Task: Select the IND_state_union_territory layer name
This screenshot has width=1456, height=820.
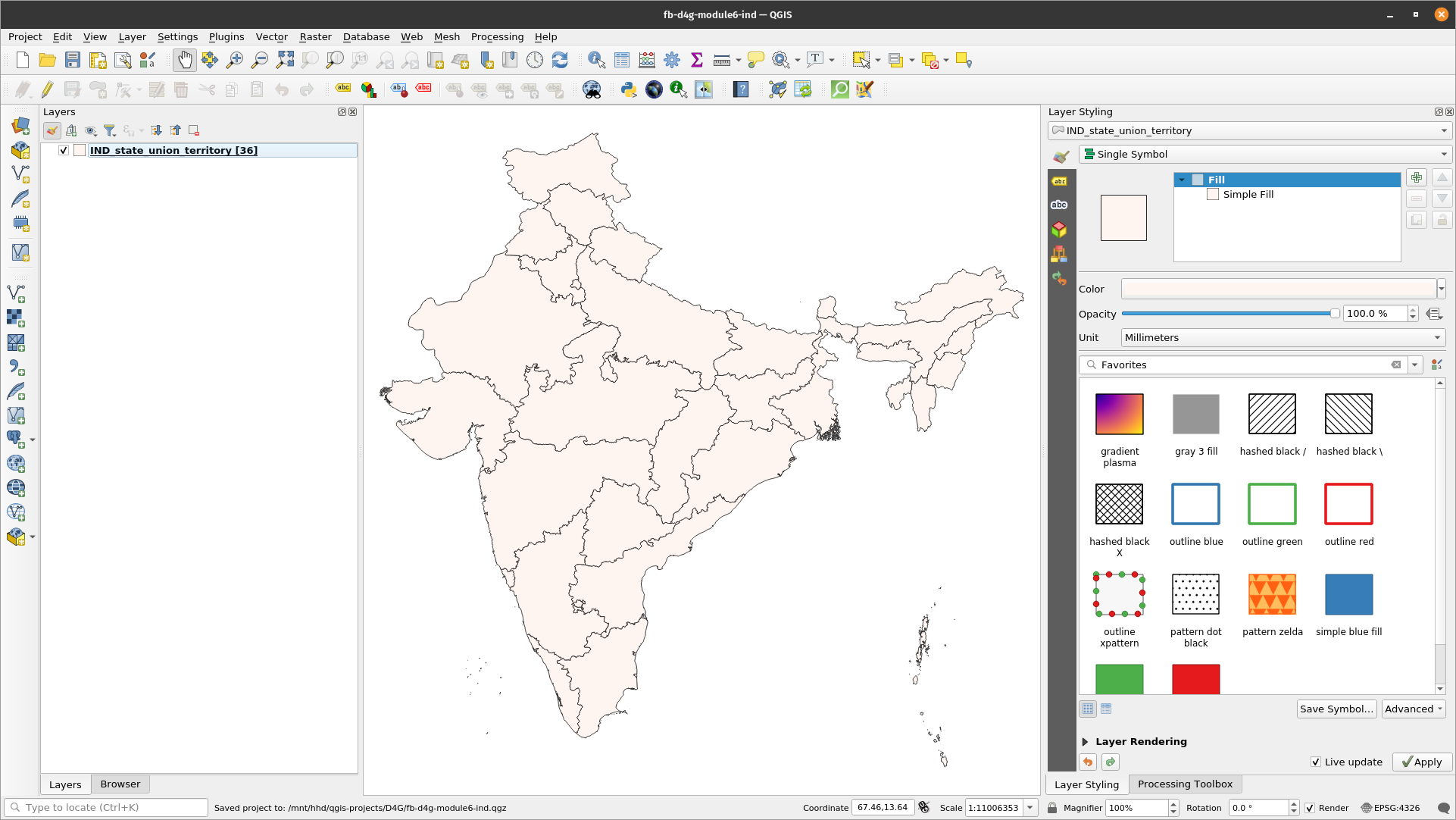Action: [x=173, y=150]
